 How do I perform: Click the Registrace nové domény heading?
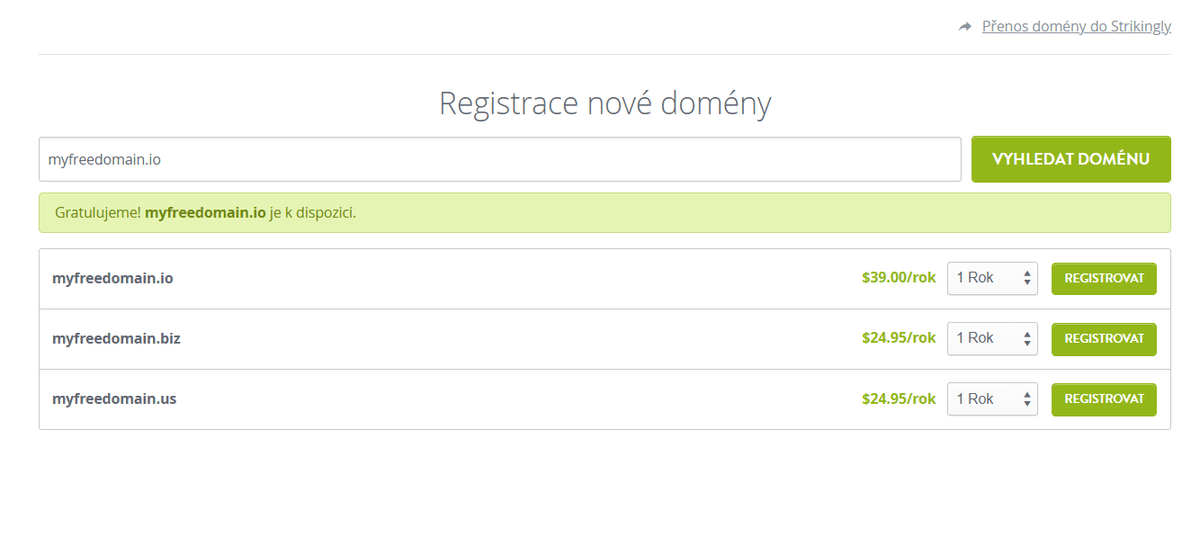pos(605,103)
